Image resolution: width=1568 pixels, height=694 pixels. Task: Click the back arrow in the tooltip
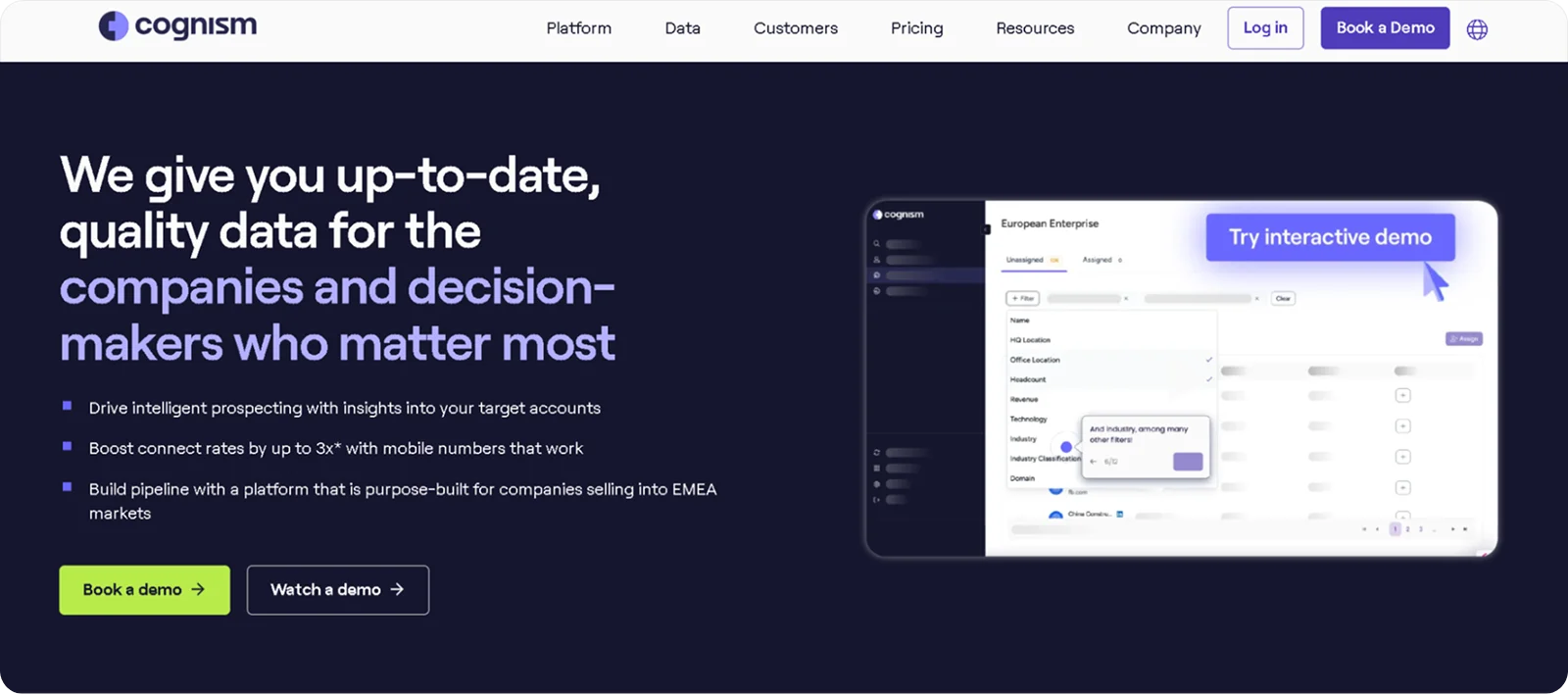(1094, 462)
